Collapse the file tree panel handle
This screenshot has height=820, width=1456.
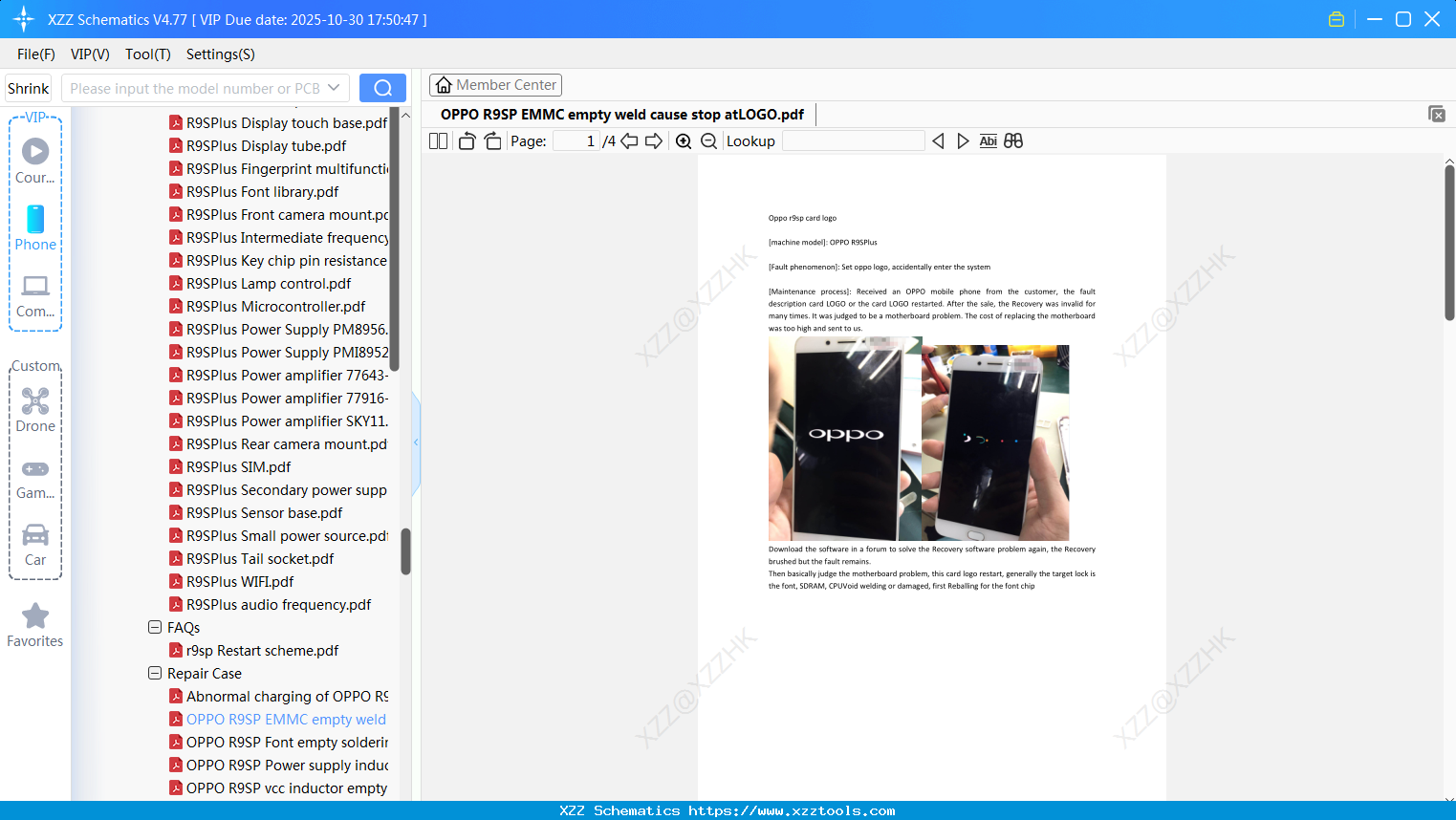416,442
